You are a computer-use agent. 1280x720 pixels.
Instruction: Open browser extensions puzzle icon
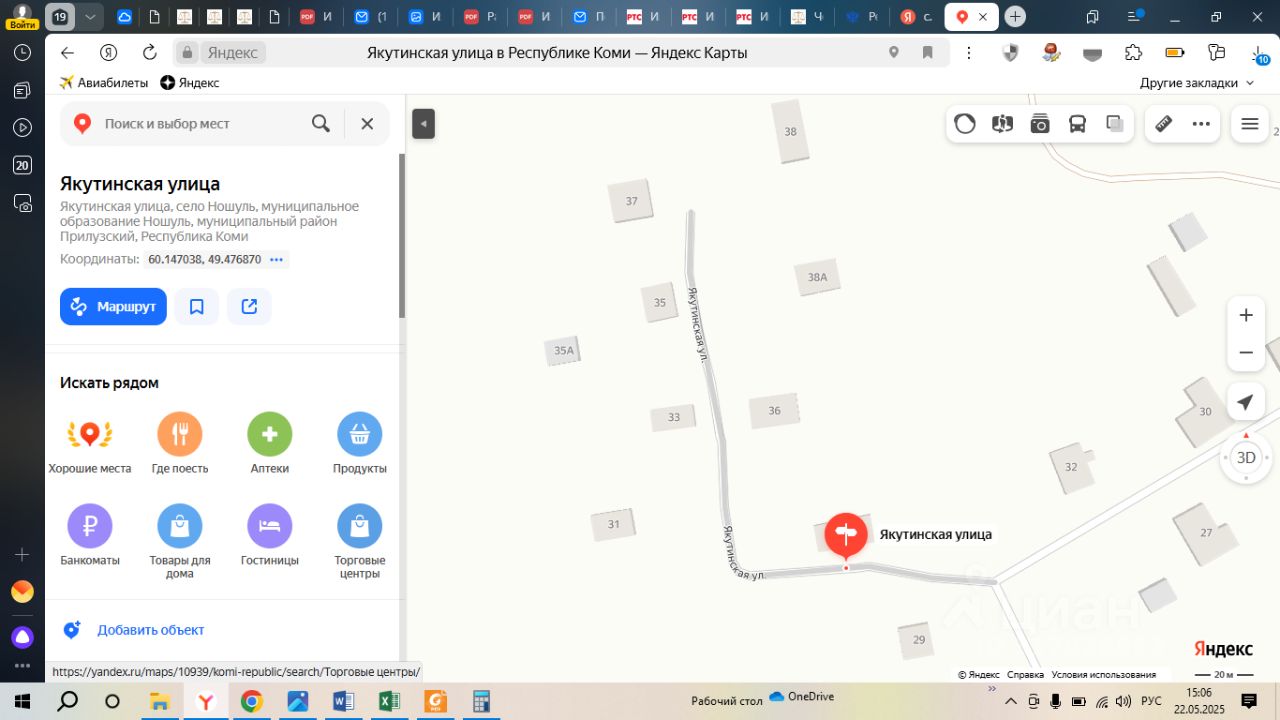[x=1133, y=53]
